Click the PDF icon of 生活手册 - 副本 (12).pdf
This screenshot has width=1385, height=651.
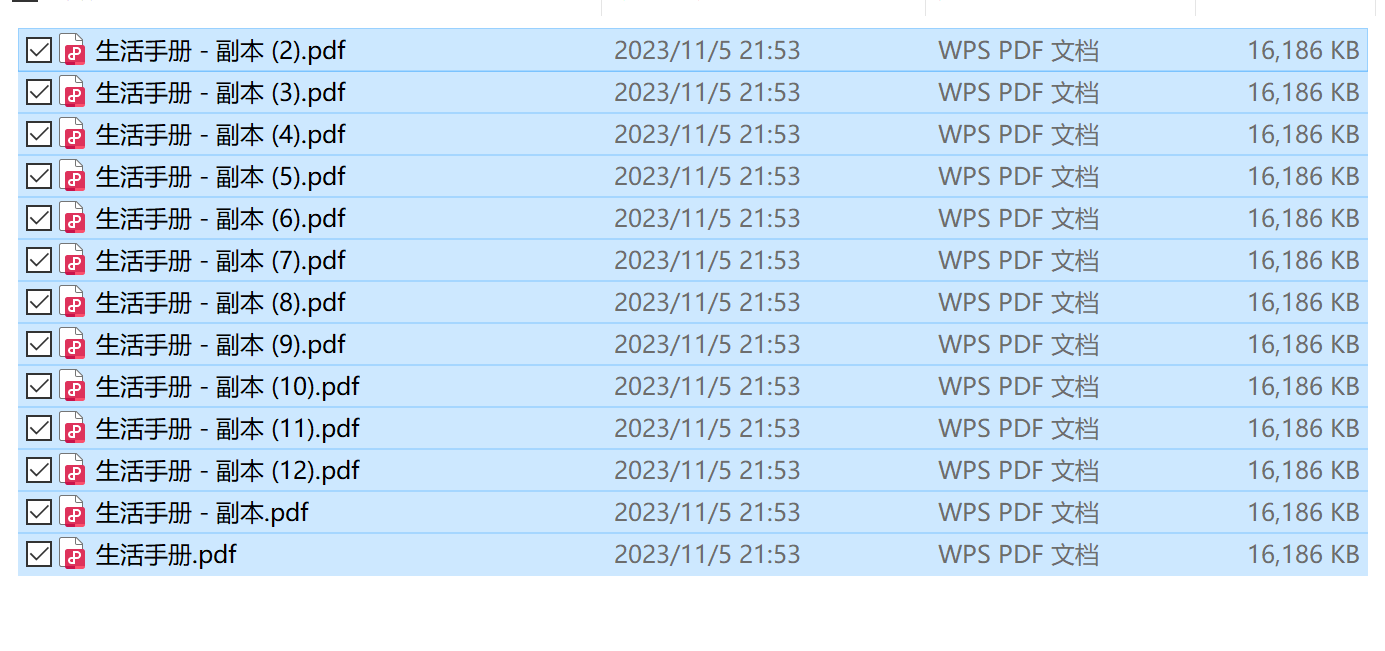point(72,470)
